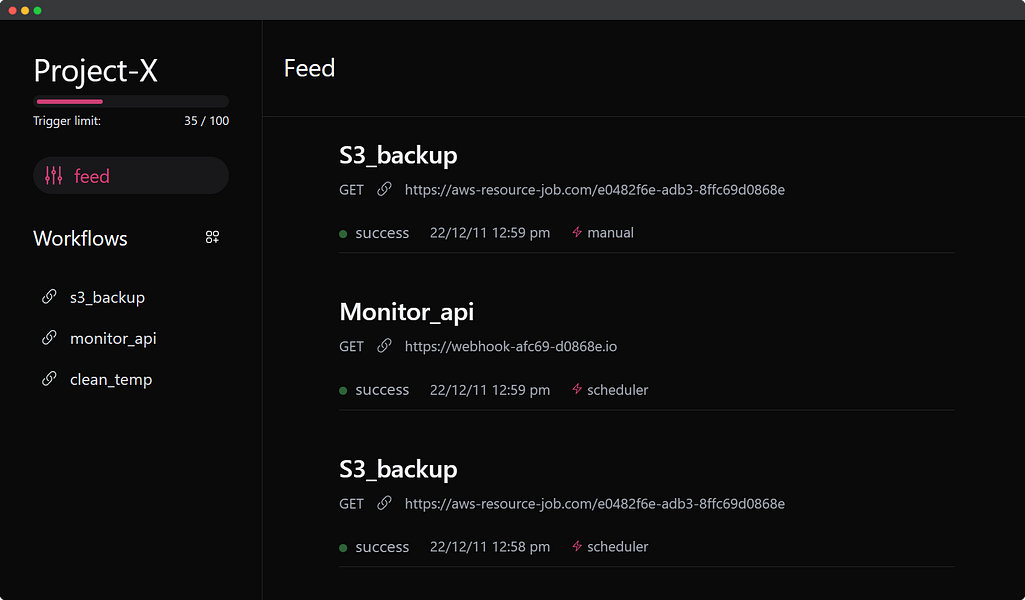The height and width of the screenshot is (600, 1025).
Task: Open the manual-triggered S3_backup feed title
Action: coord(398,156)
